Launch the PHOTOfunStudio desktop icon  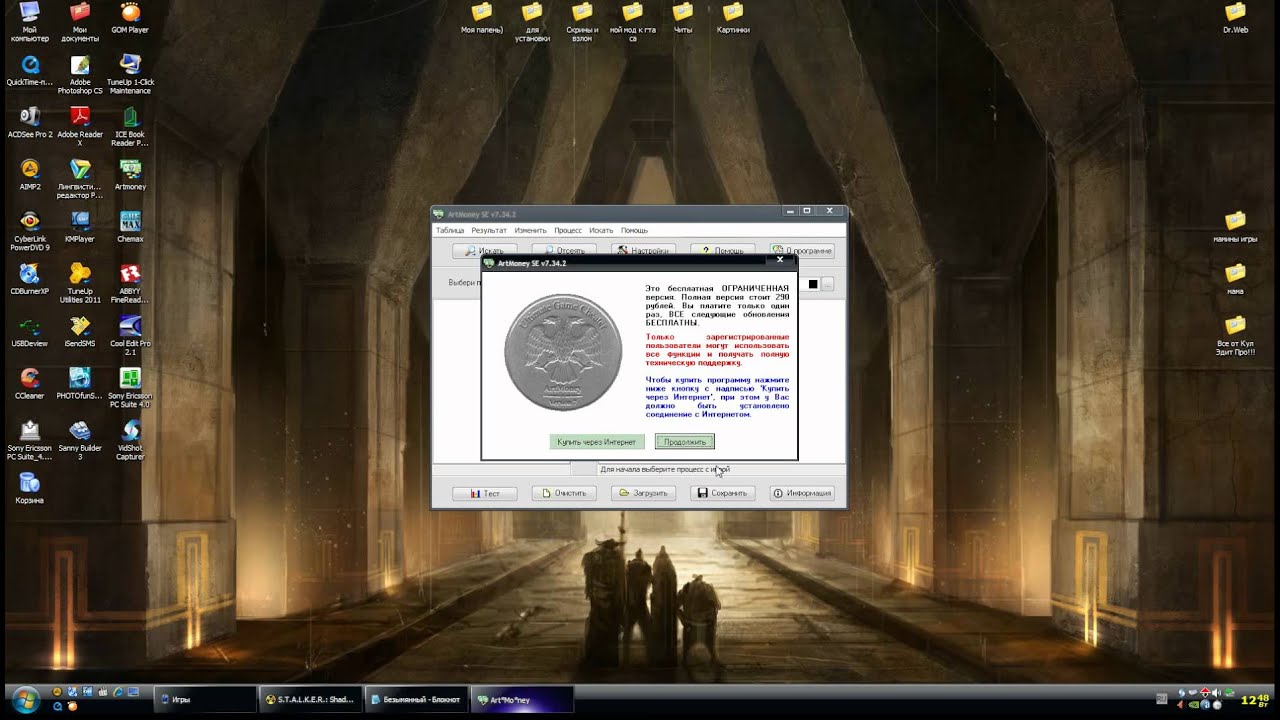[80, 383]
